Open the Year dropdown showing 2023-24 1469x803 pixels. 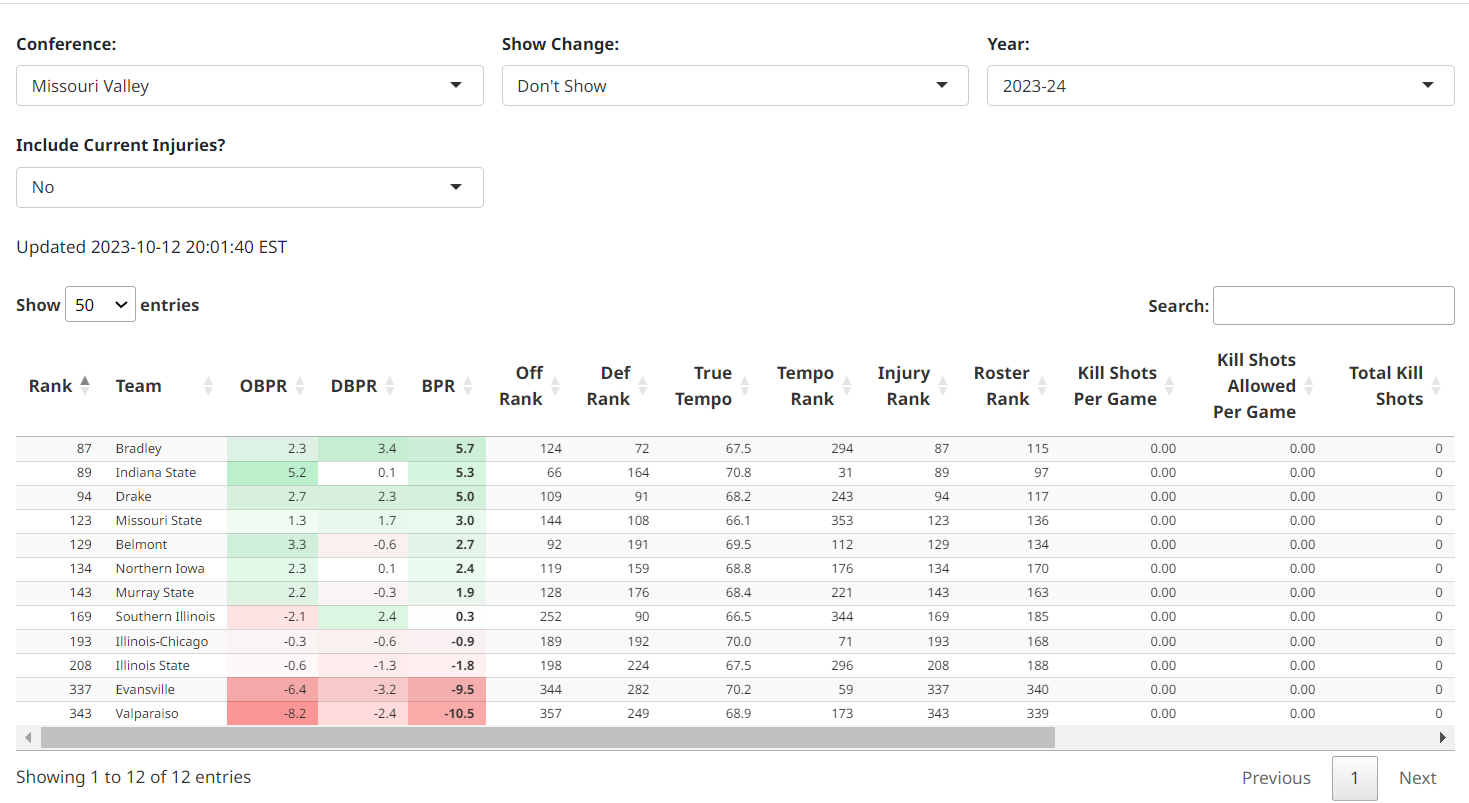pyautogui.click(x=1221, y=86)
